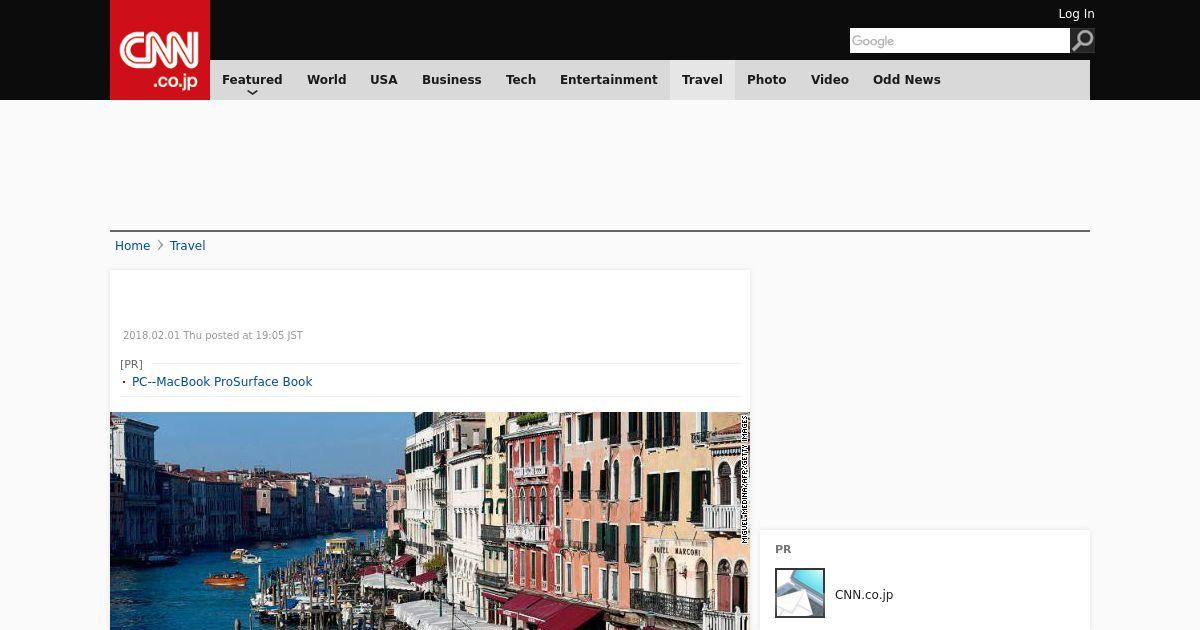Open the USA section
Screen dimensions: 1200x630
point(384,80)
